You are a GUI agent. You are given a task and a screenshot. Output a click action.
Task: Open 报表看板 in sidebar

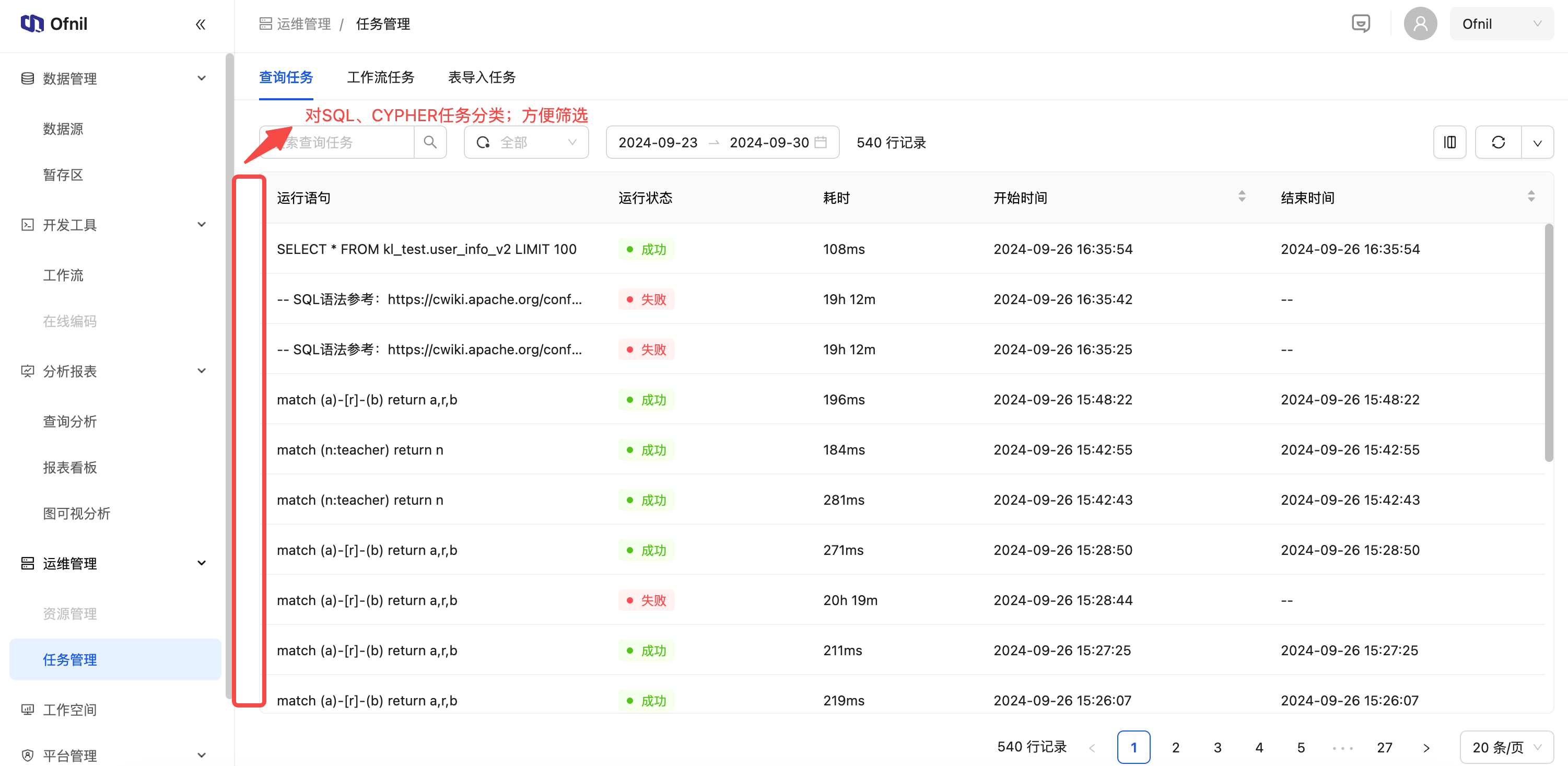click(69, 467)
